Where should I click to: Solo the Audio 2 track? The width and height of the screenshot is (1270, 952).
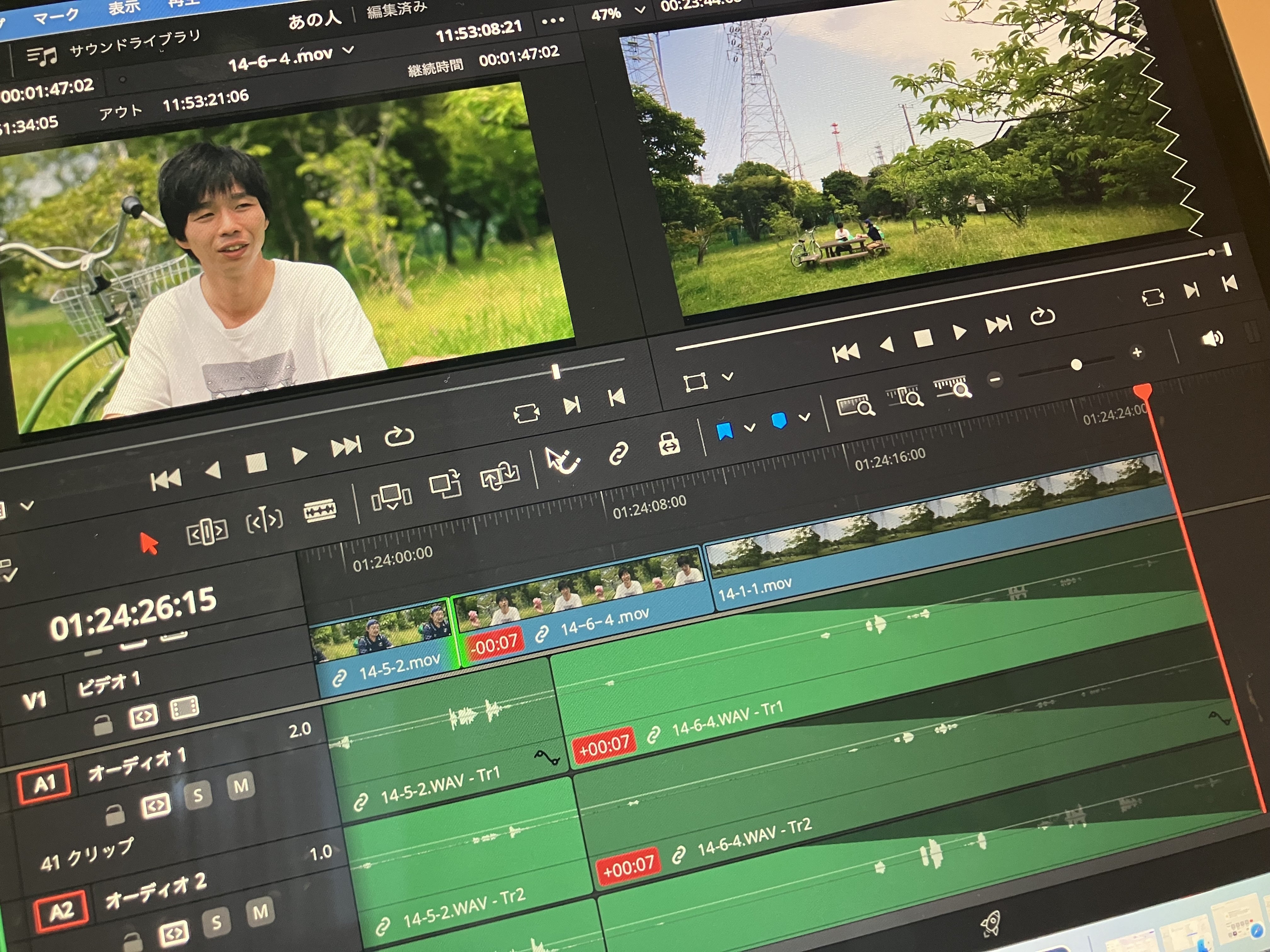(216, 922)
